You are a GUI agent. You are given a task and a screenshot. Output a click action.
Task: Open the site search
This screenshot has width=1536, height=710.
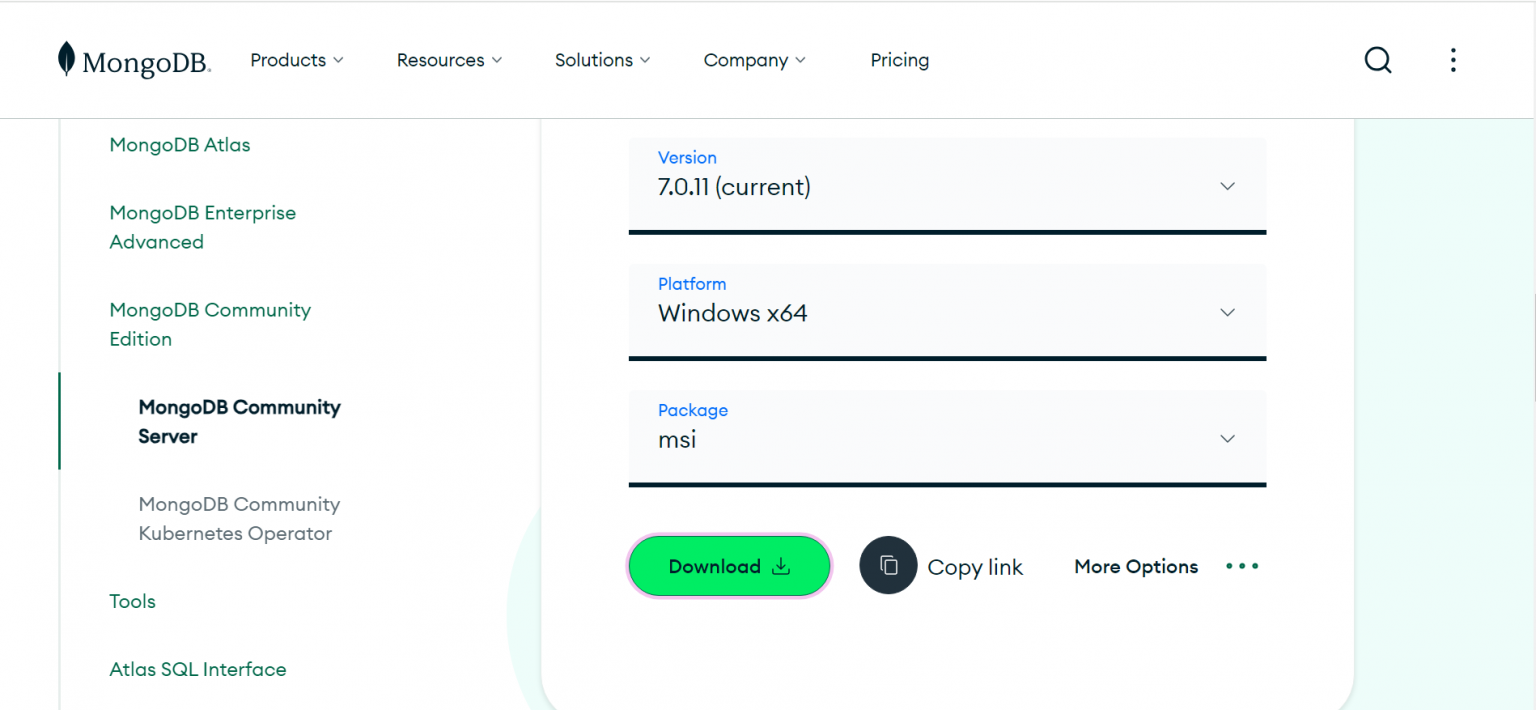coord(1378,60)
